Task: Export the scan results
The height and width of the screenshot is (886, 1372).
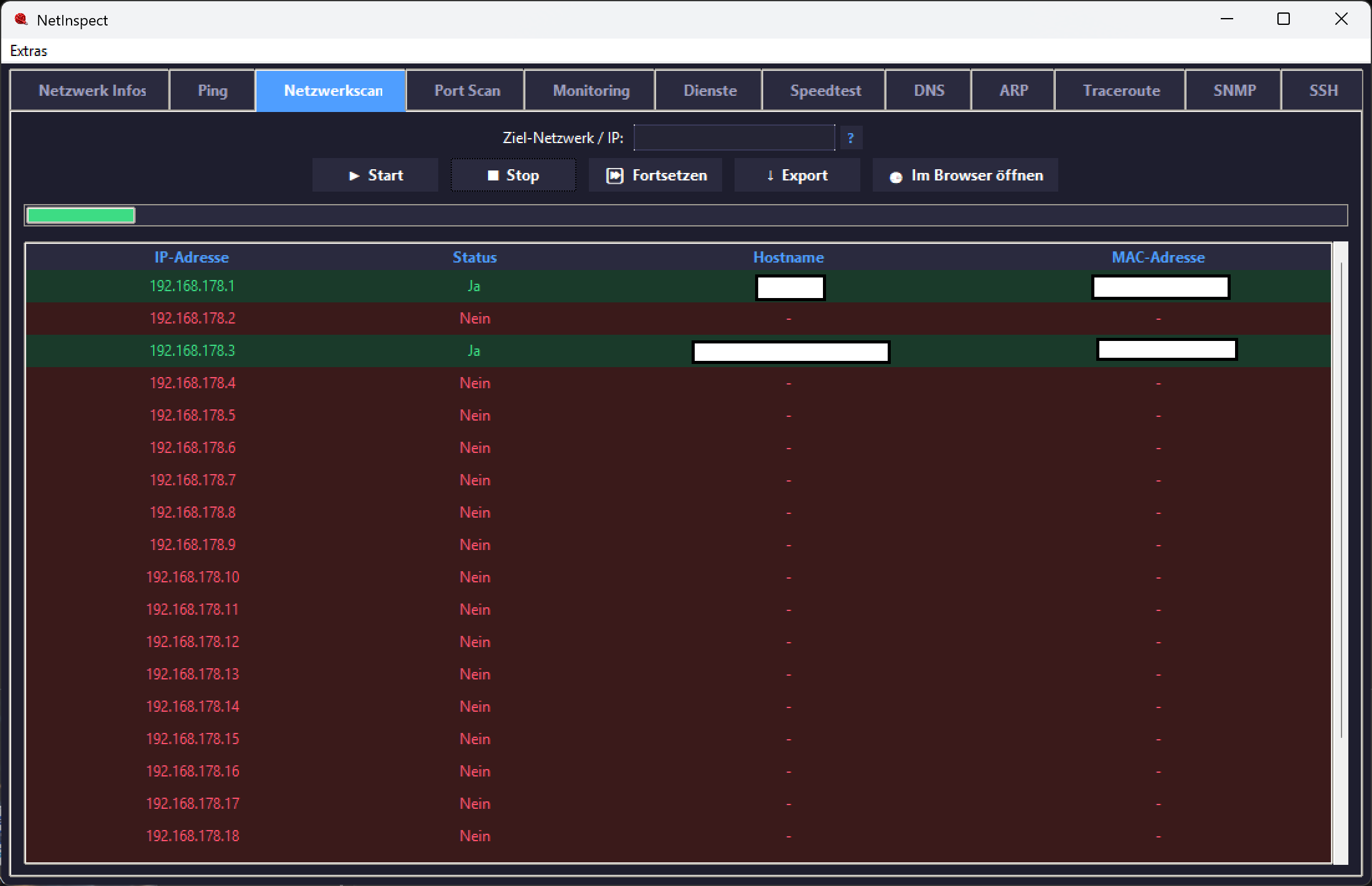Action: coord(797,175)
